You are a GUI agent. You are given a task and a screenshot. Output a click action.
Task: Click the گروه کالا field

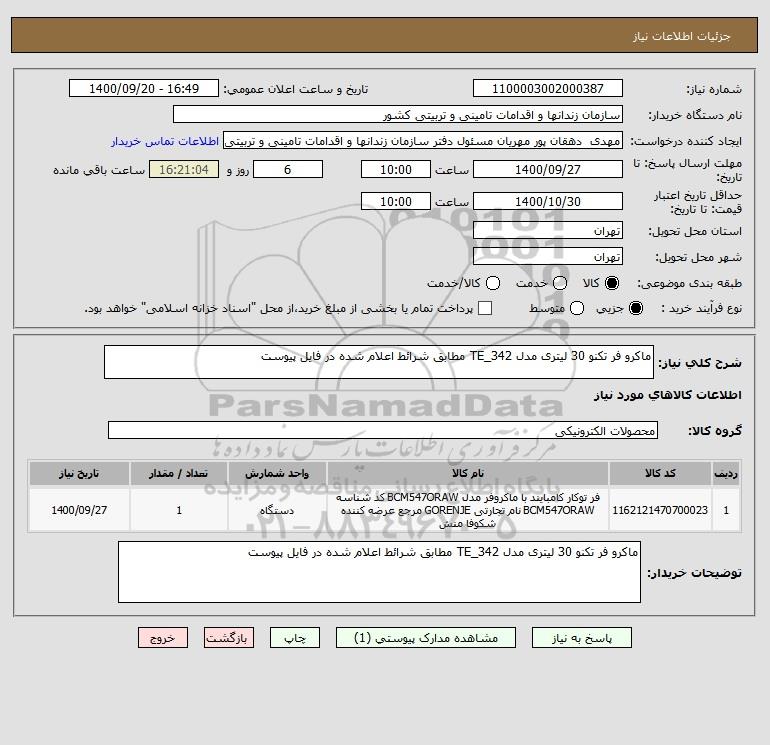coord(383,431)
